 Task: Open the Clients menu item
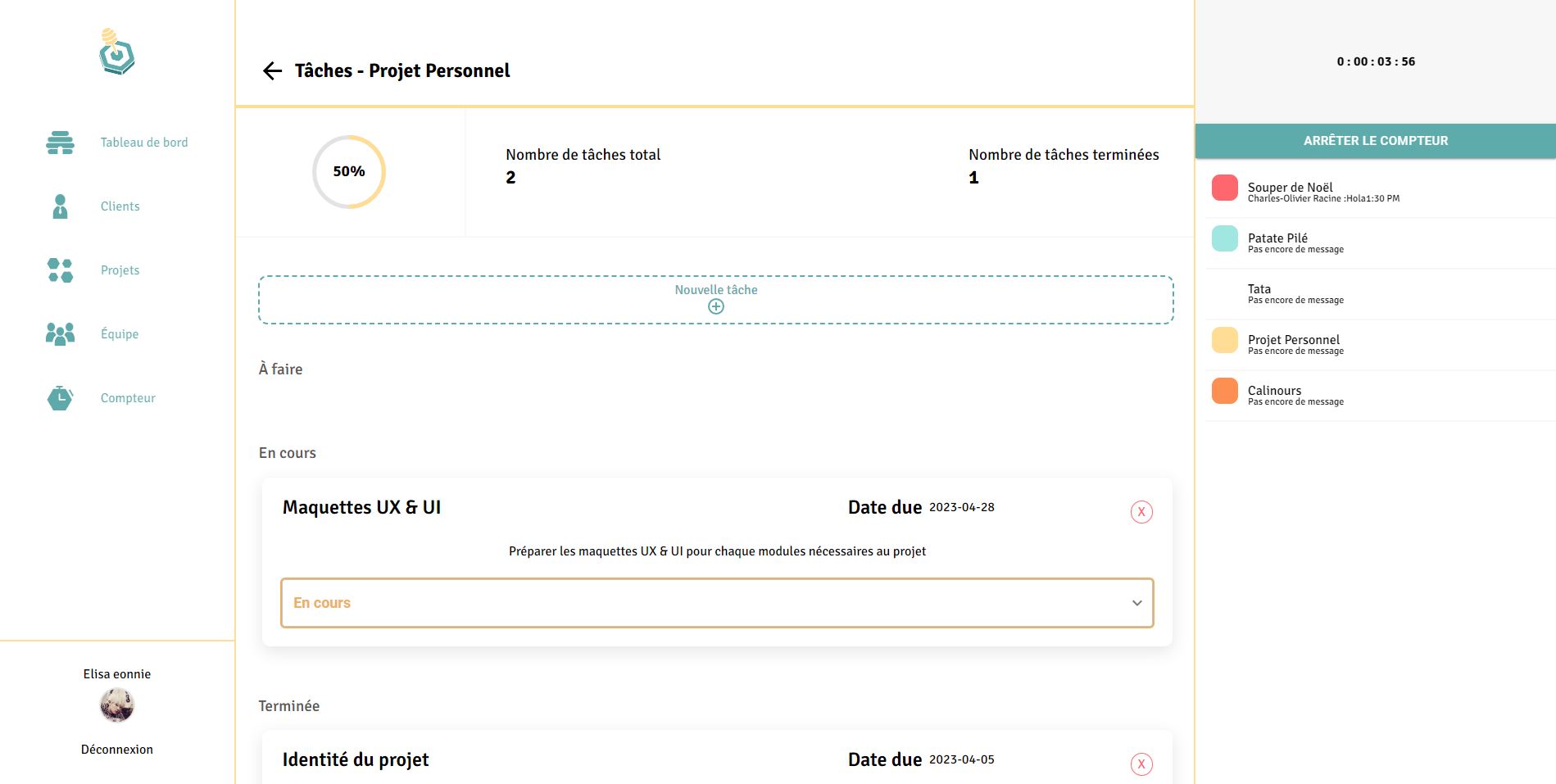(120, 206)
